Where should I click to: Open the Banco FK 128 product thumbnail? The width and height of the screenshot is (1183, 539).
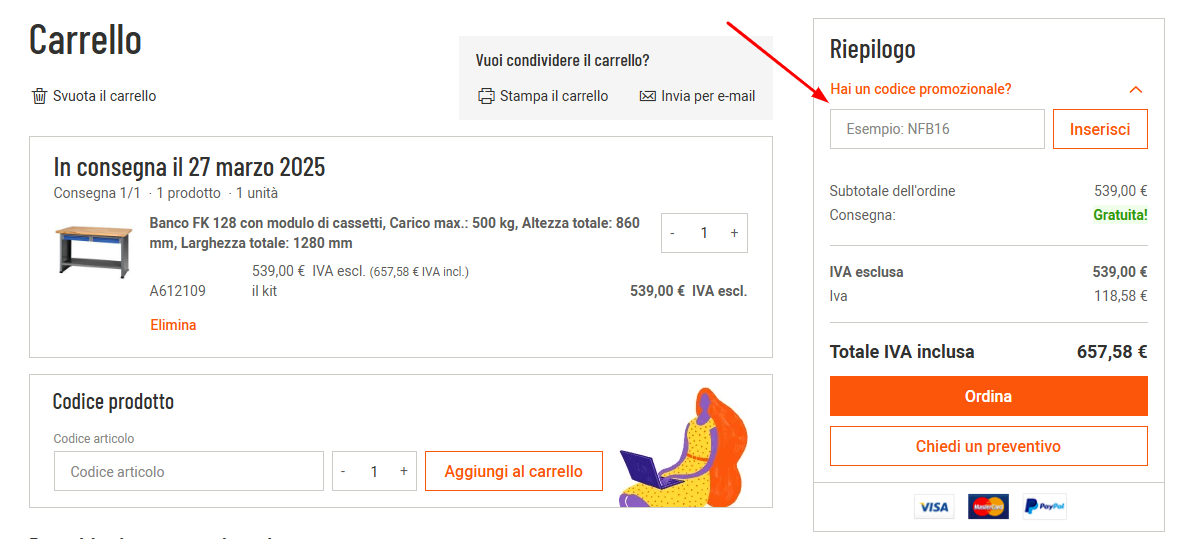point(93,250)
